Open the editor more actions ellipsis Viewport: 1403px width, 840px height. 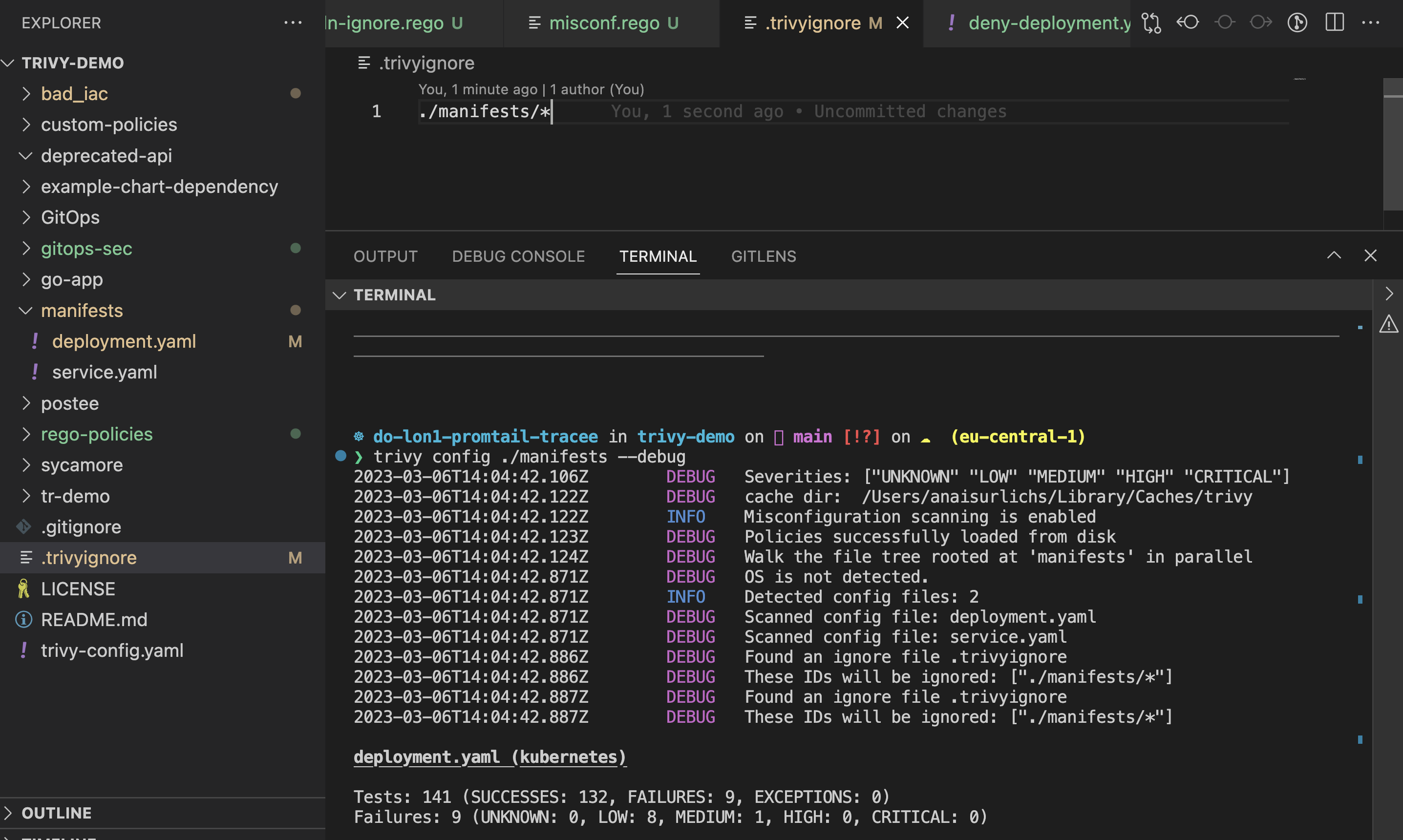pyautogui.click(x=1371, y=22)
